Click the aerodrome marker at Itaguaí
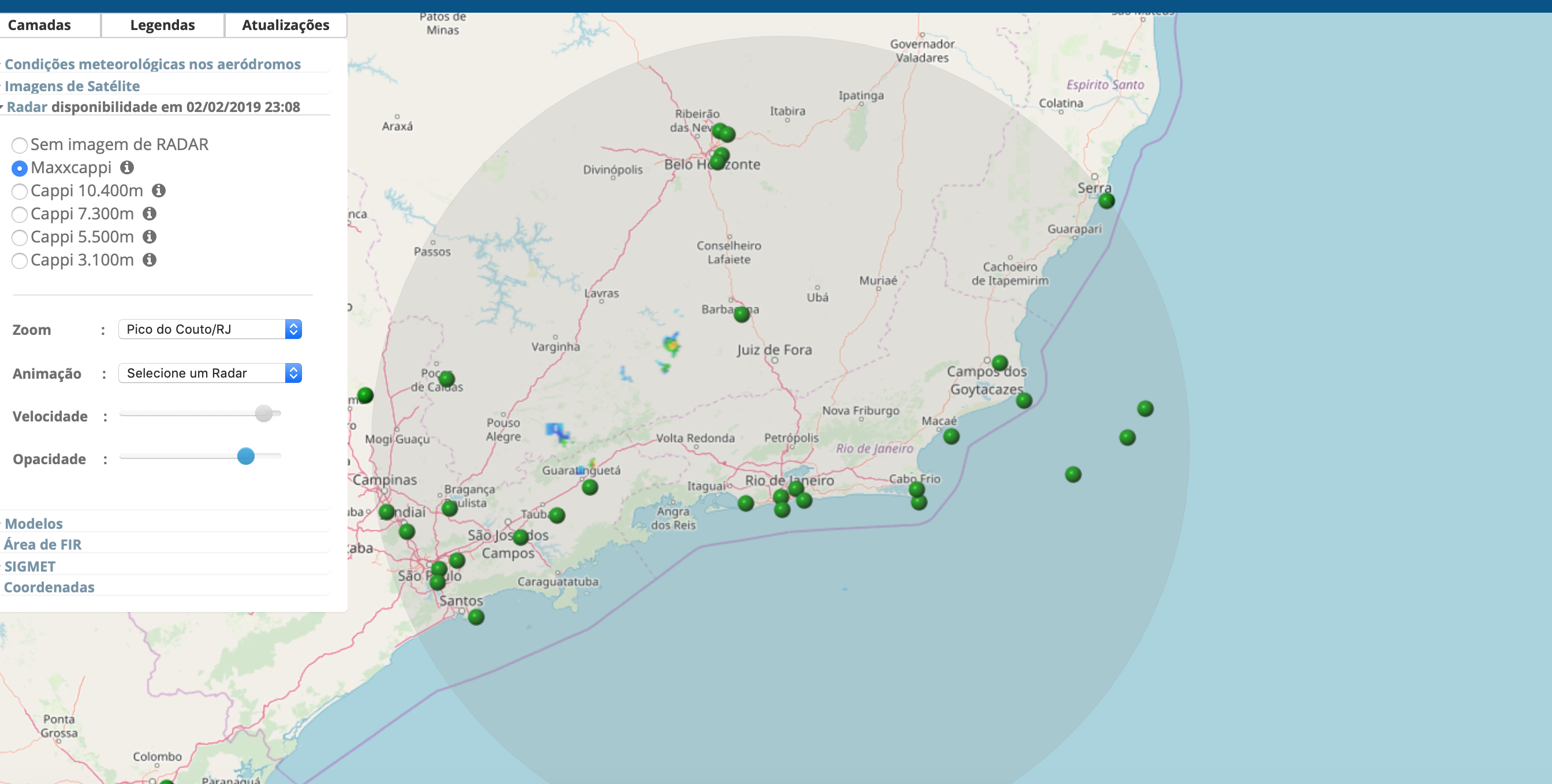The image size is (1552, 784). [745, 503]
